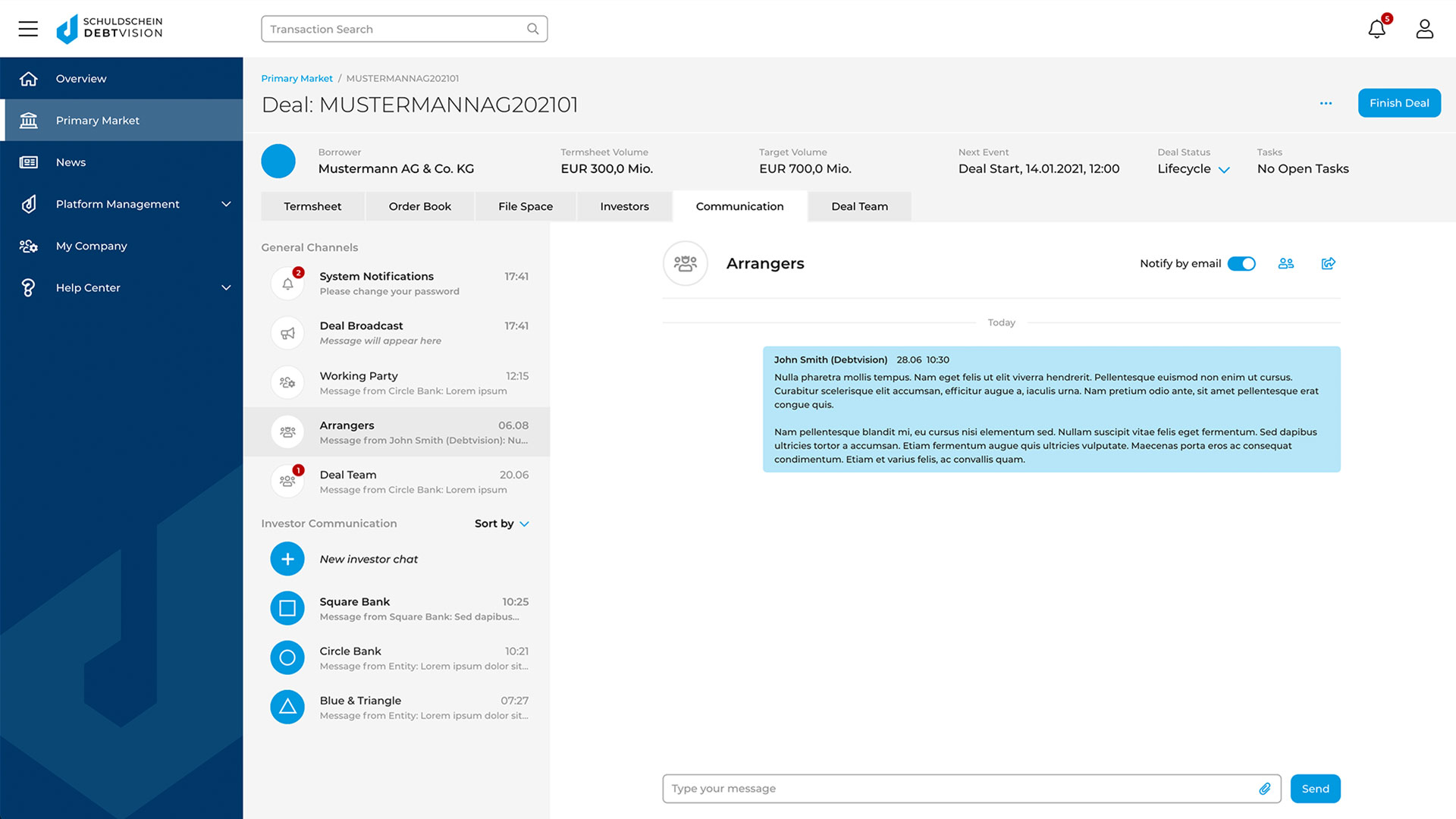The width and height of the screenshot is (1456, 819).
Task: Open the user profile icon
Action: click(1424, 30)
